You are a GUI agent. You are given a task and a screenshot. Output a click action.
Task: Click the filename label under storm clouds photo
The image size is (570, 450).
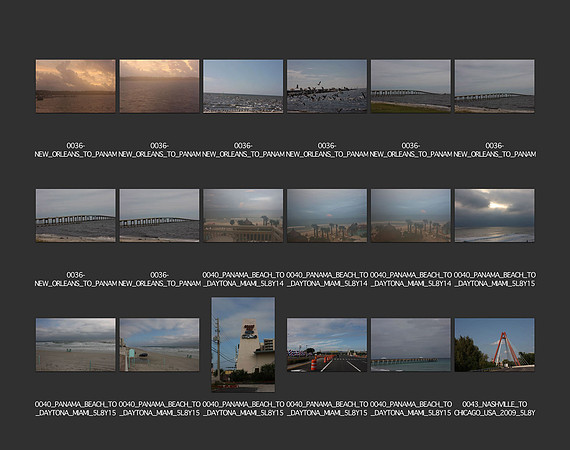click(x=494, y=279)
